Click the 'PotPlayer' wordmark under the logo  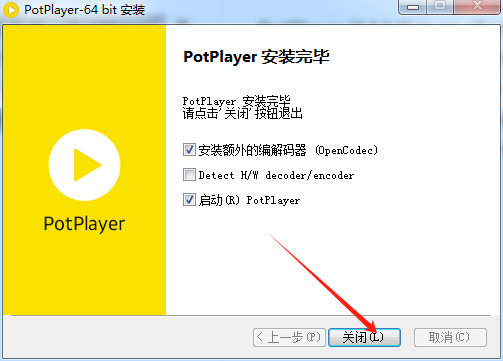point(84,224)
